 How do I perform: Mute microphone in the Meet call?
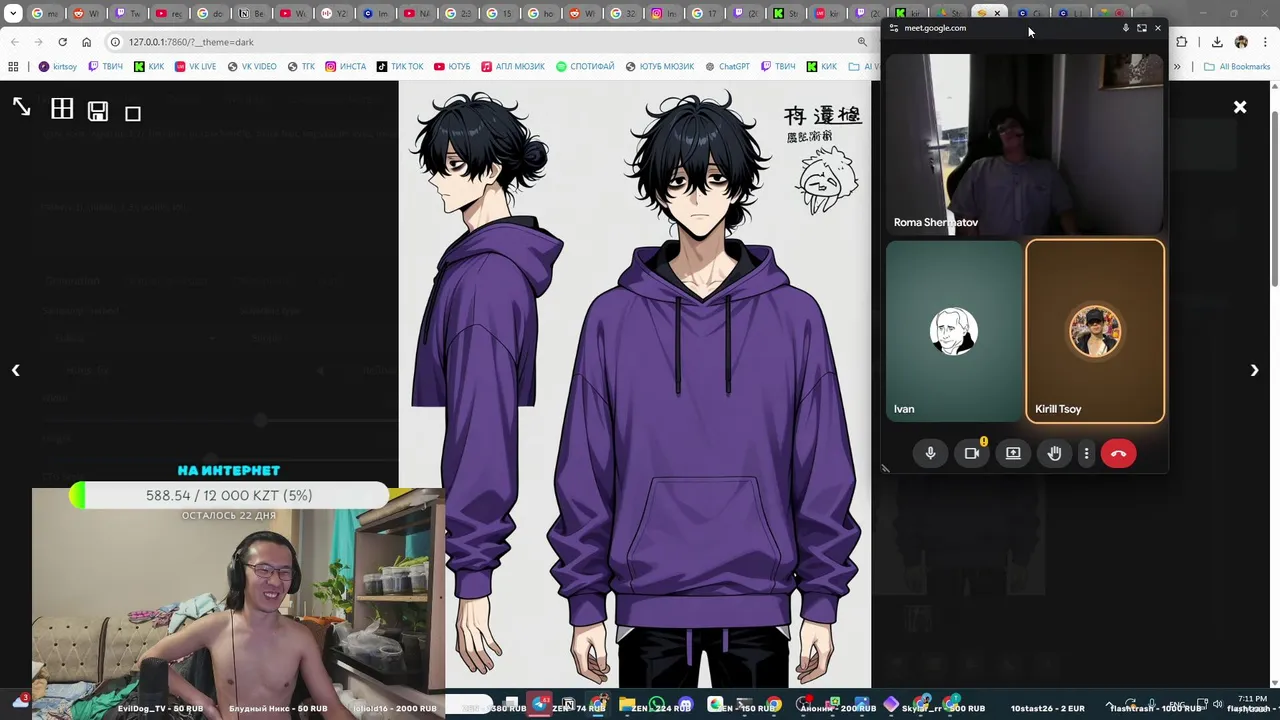tap(930, 453)
